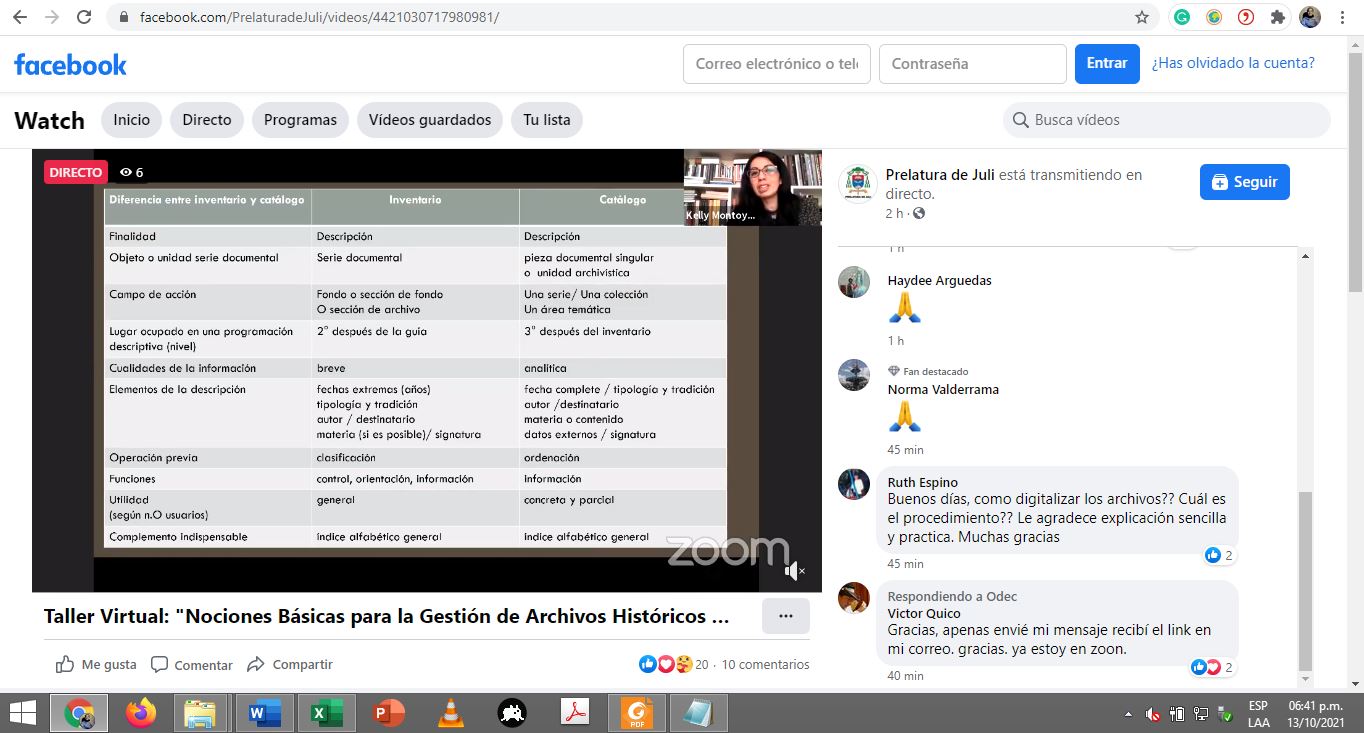Open the Chrome extensions puzzle icon
This screenshot has height=733, width=1364.
click(x=1277, y=17)
